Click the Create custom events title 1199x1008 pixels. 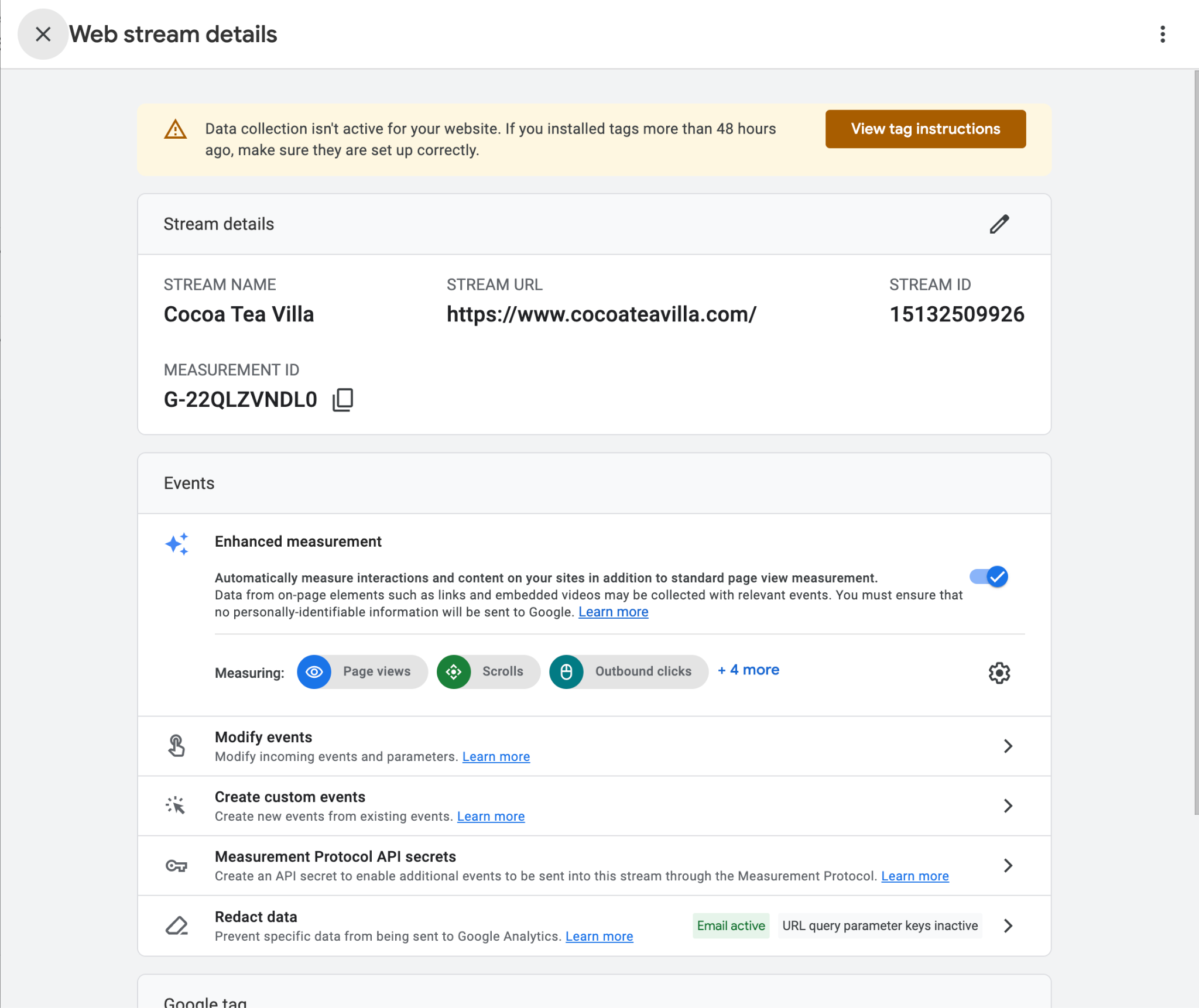coord(290,797)
